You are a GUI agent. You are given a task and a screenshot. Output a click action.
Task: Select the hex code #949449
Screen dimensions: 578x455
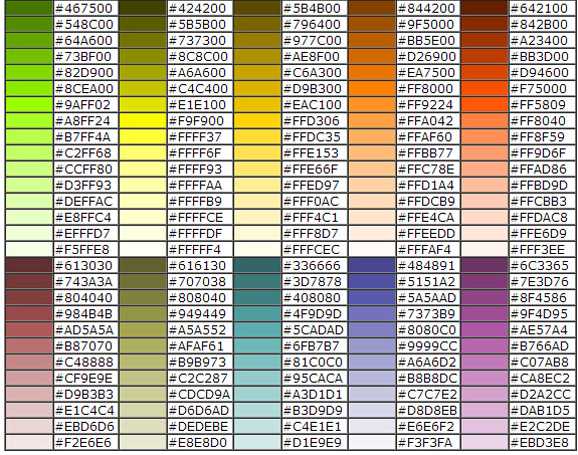pos(198,314)
